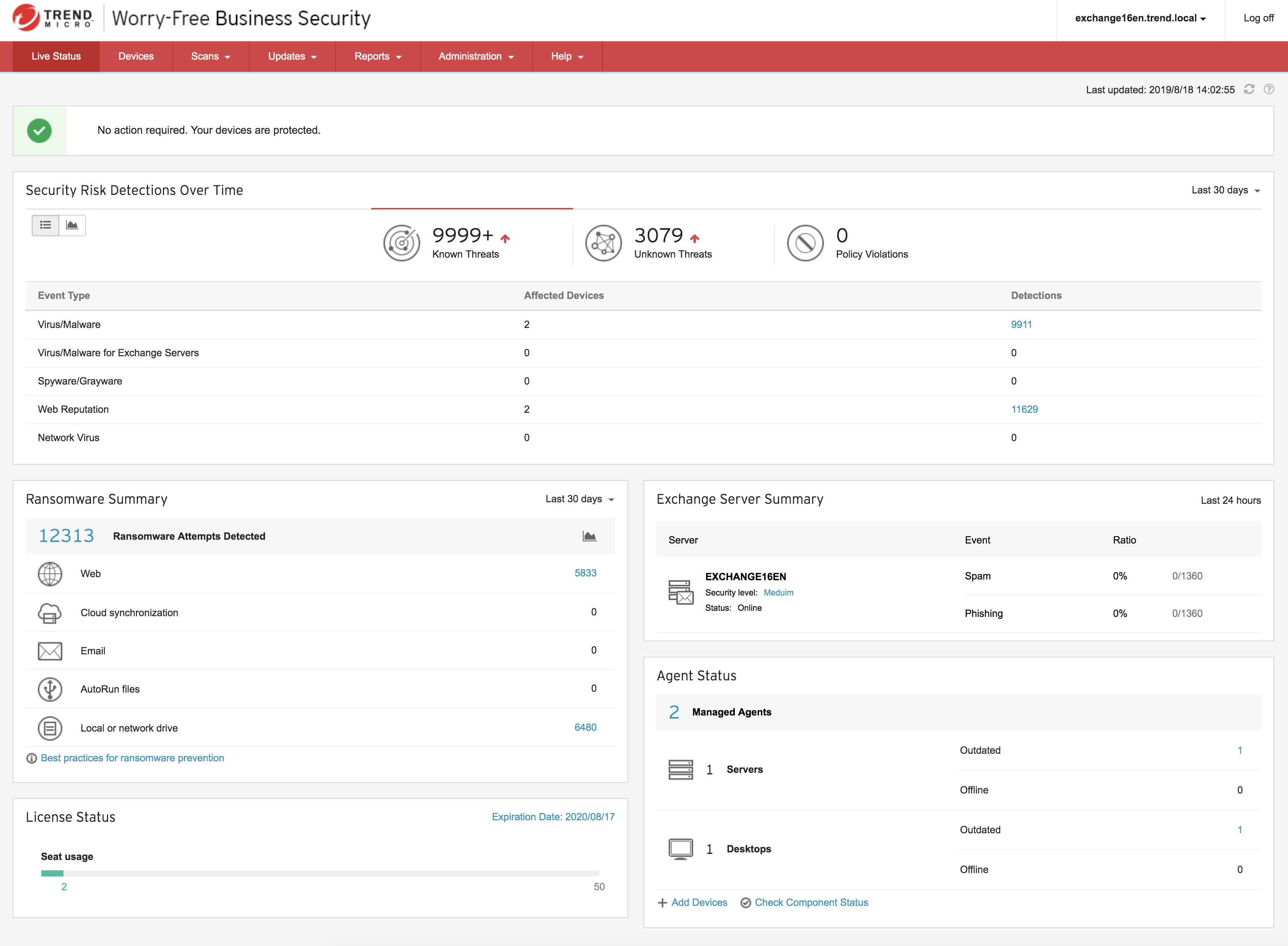Expand the Administration menu
1288x946 pixels.
click(x=476, y=56)
